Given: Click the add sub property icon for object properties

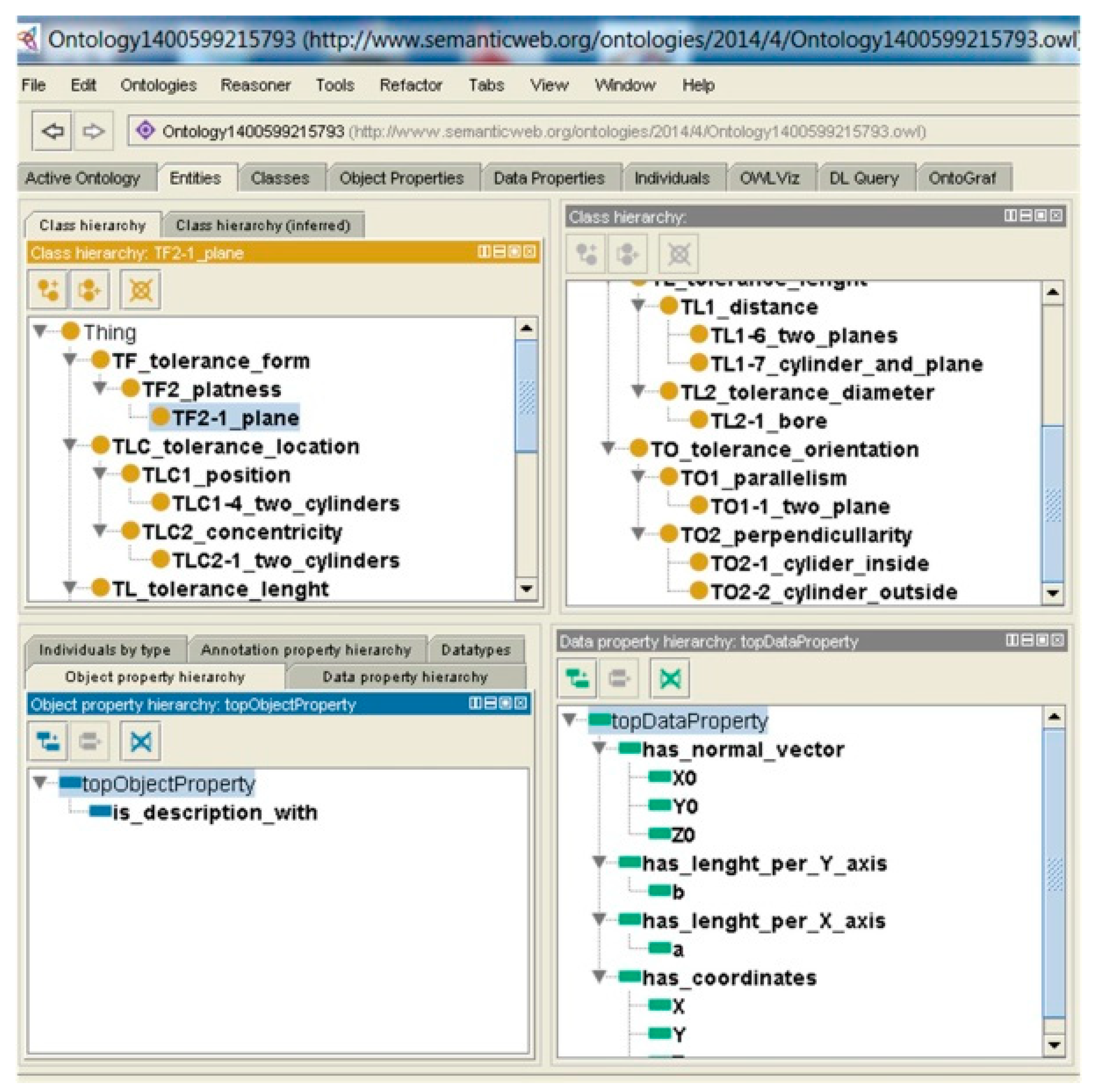Looking at the screenshot, I should click(x=48, y=741).
